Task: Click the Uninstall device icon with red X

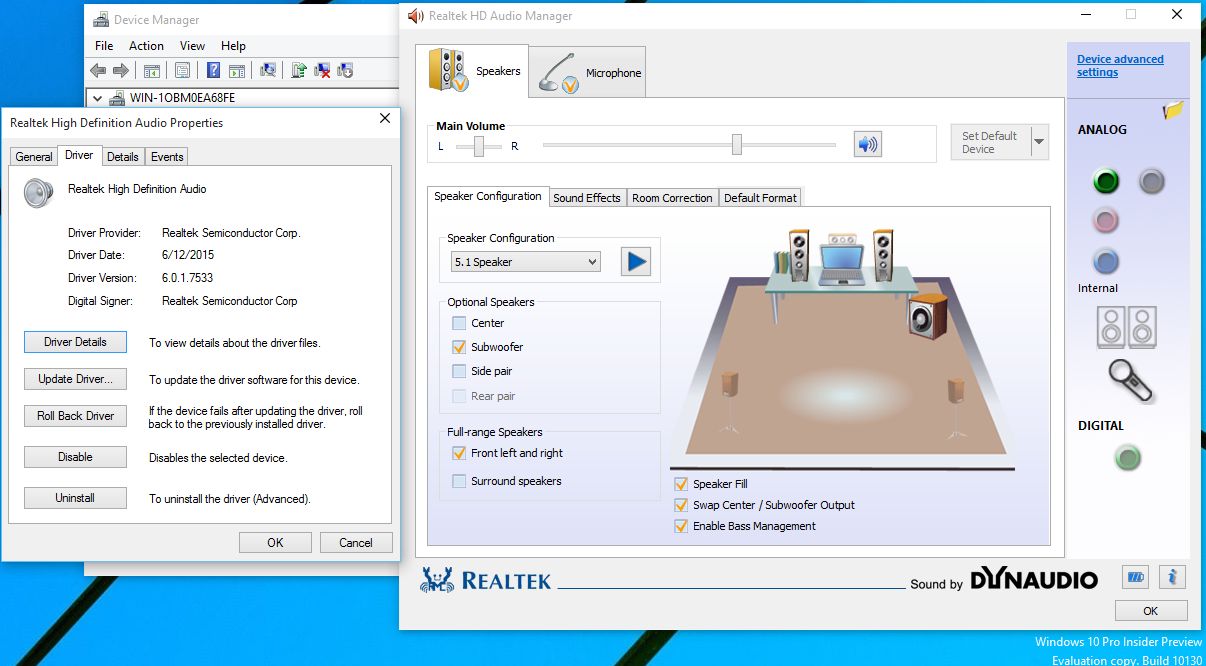Action: click(322, 70)
